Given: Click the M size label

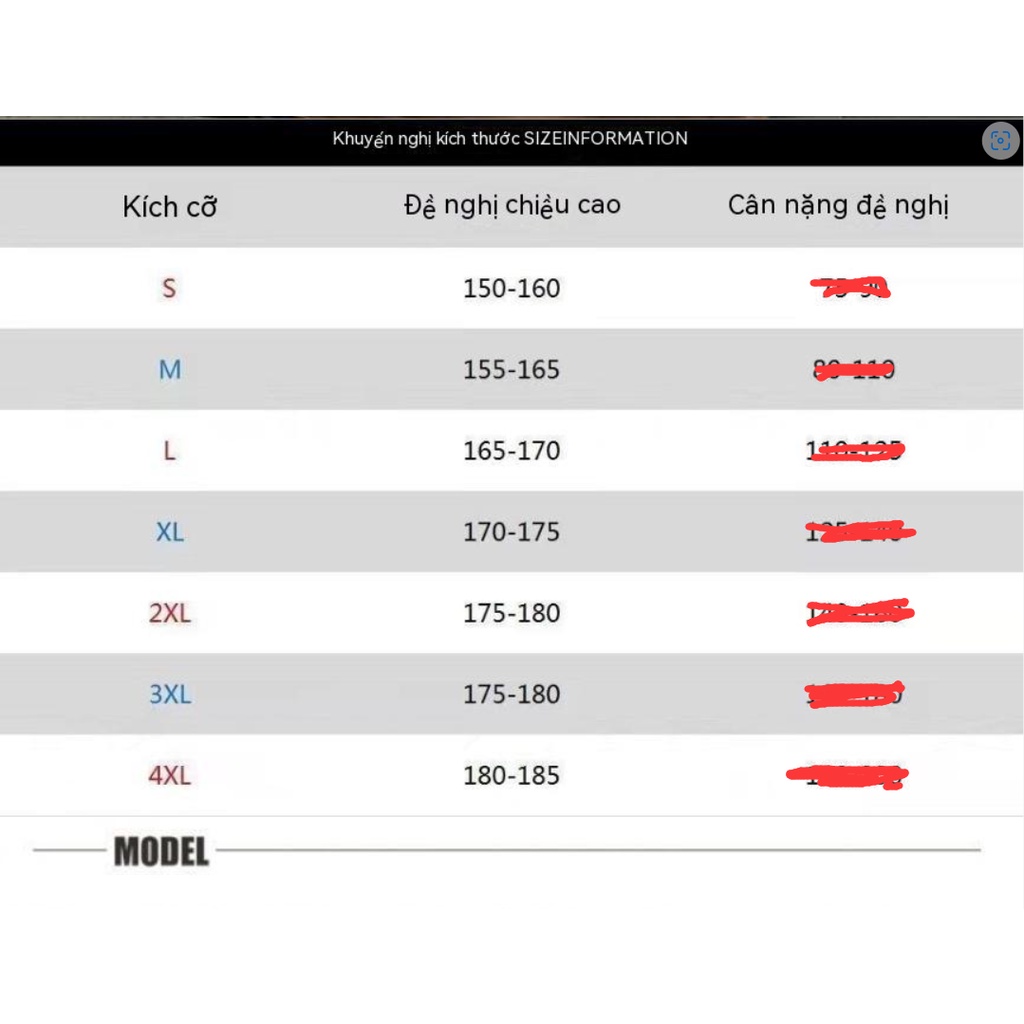Looking at the screenshot, I should (170, 370).
